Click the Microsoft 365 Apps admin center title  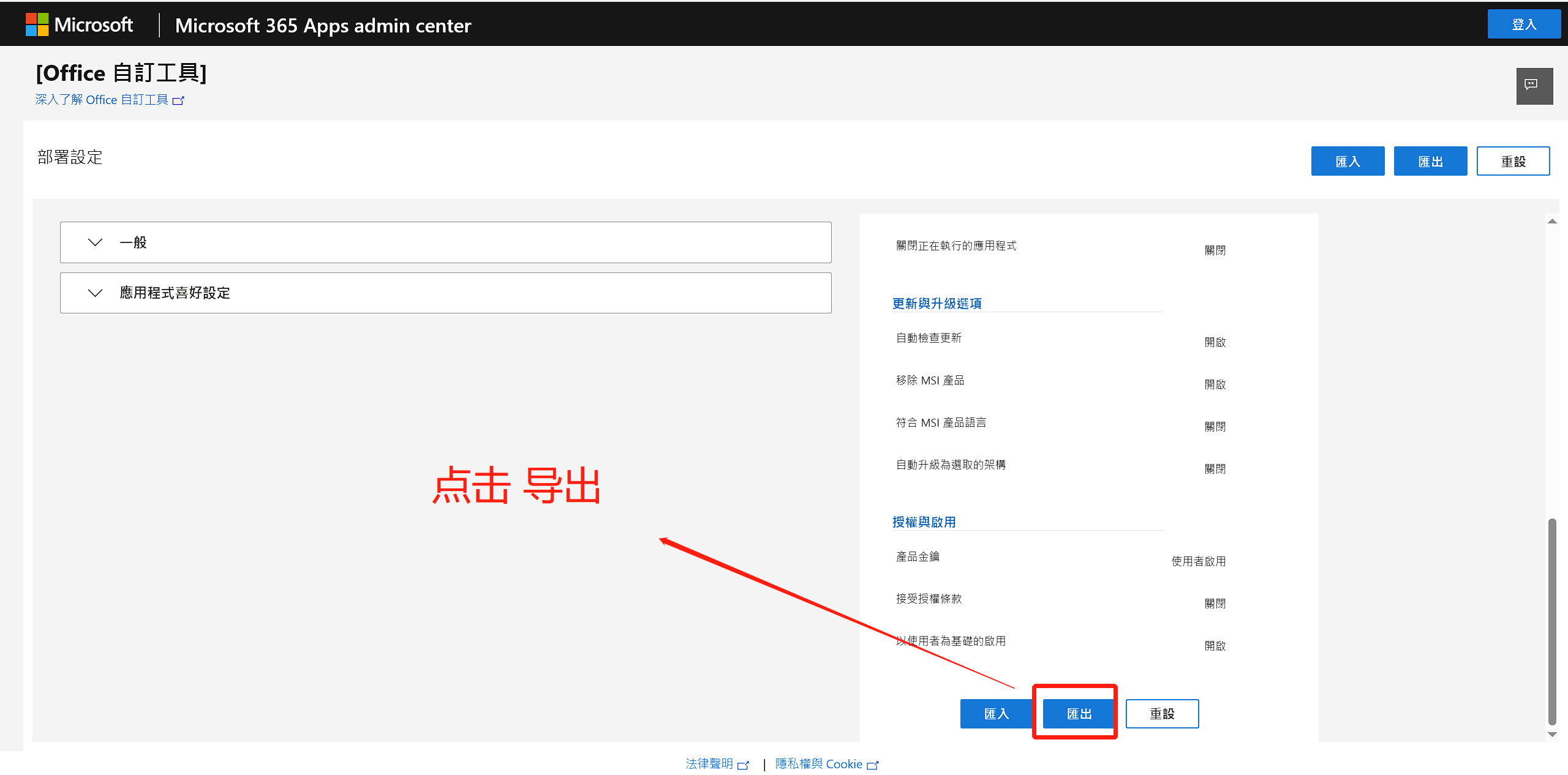323,26
